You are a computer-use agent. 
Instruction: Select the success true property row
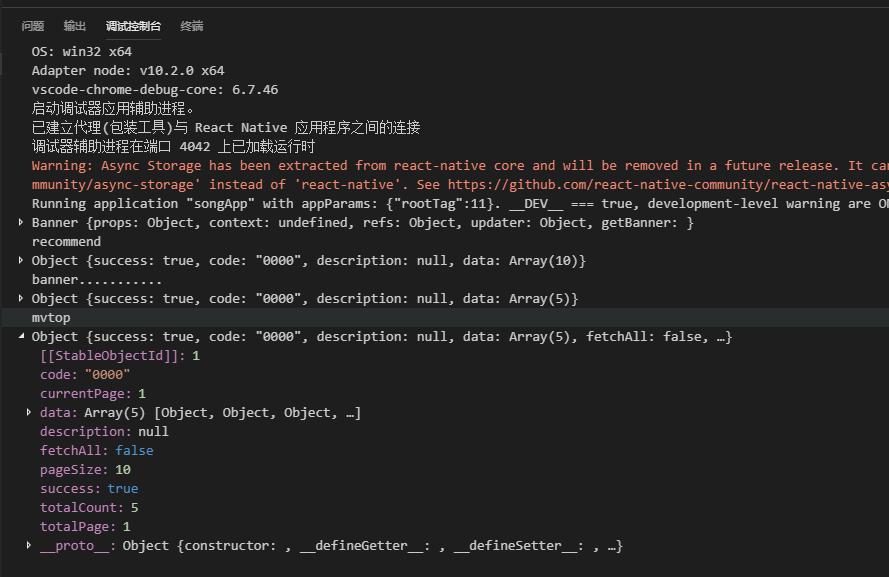(89, 488)
